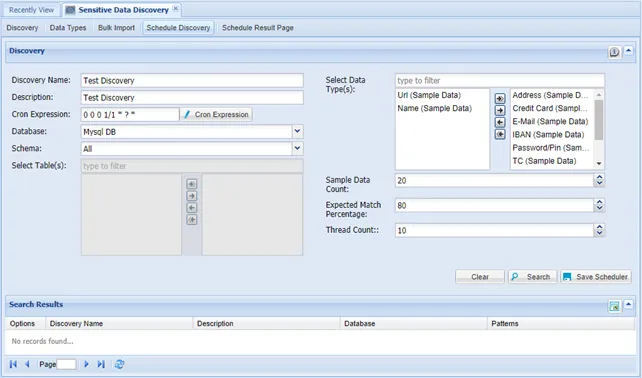Go to next page of results

tap(86, 364)
